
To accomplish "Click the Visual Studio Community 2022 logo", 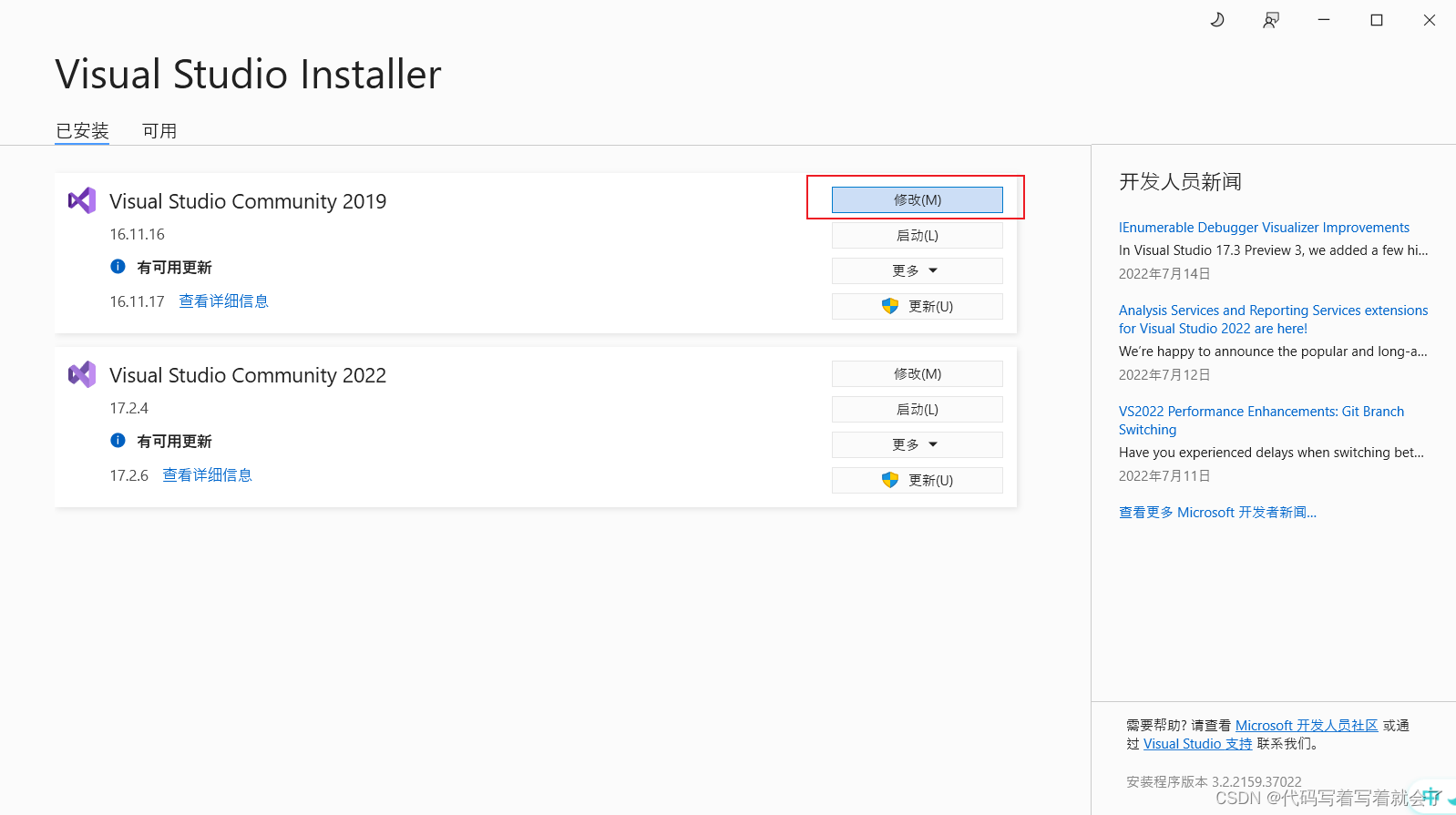I will point(82,374).
